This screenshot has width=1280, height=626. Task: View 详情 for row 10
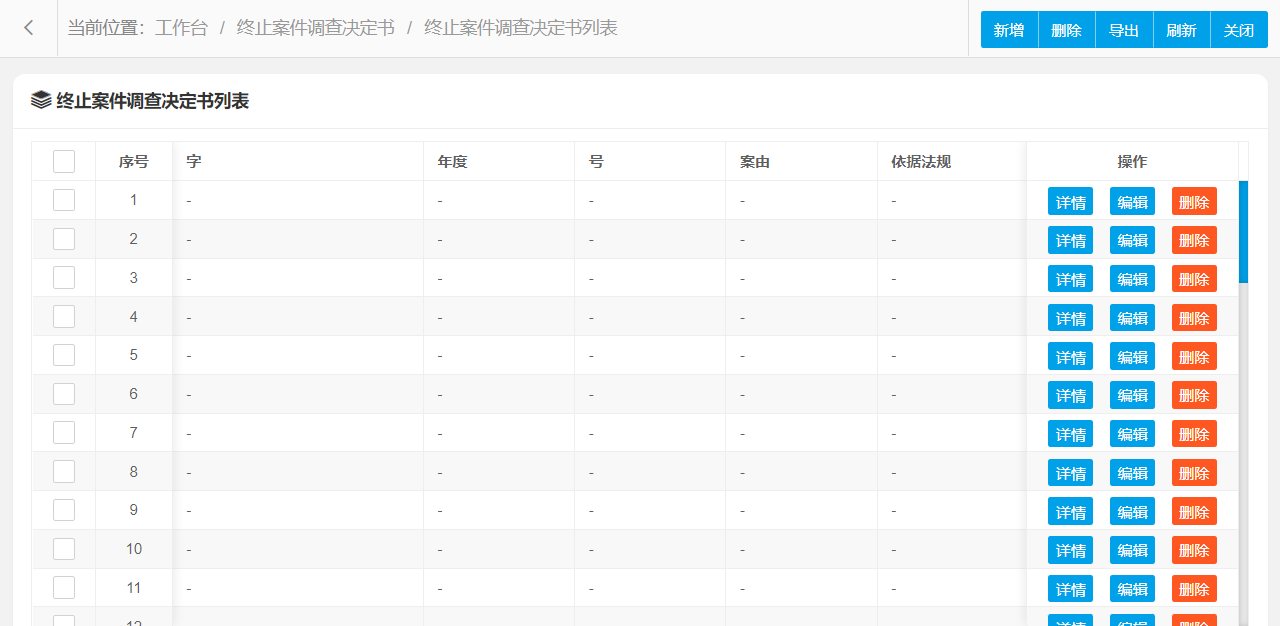[1070, 550]
